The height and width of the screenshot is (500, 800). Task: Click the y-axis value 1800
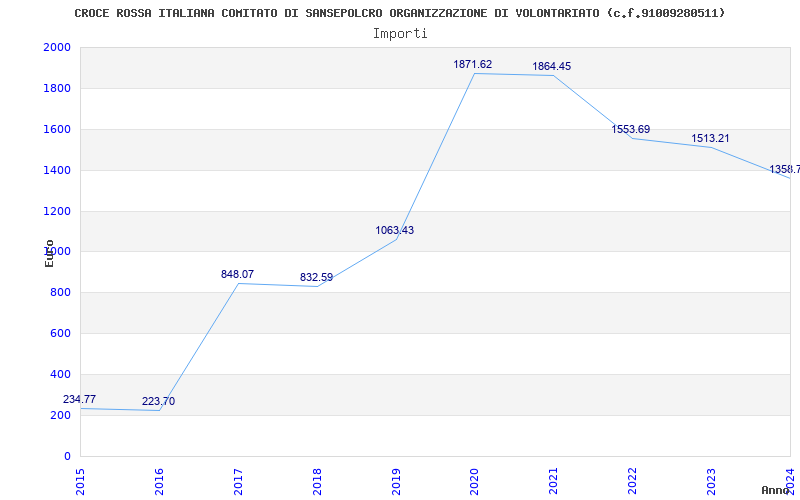click(57, 88)
